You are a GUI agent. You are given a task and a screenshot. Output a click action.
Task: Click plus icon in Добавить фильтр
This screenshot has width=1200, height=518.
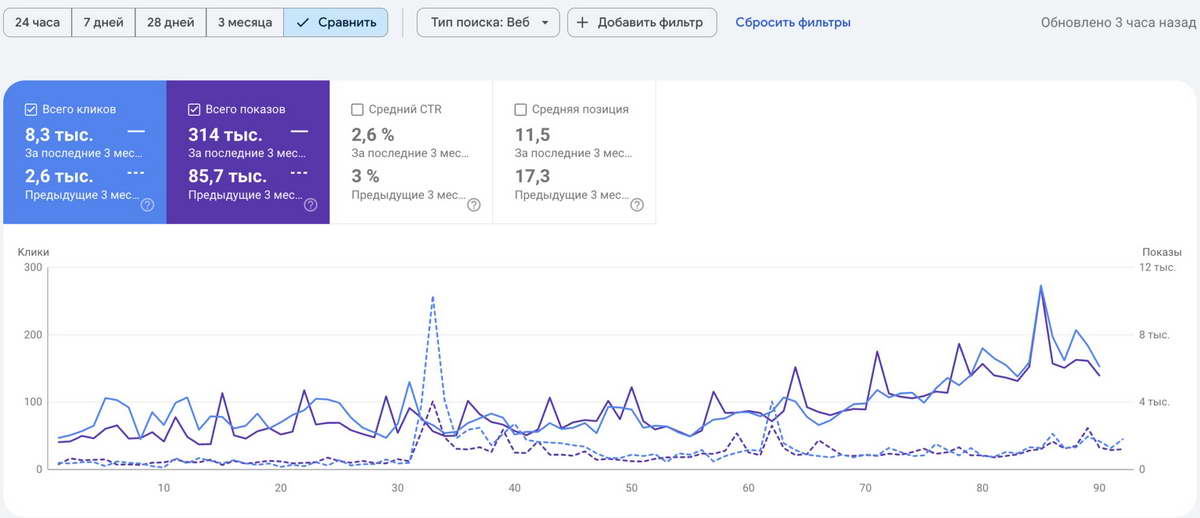(x=583, y=22)
